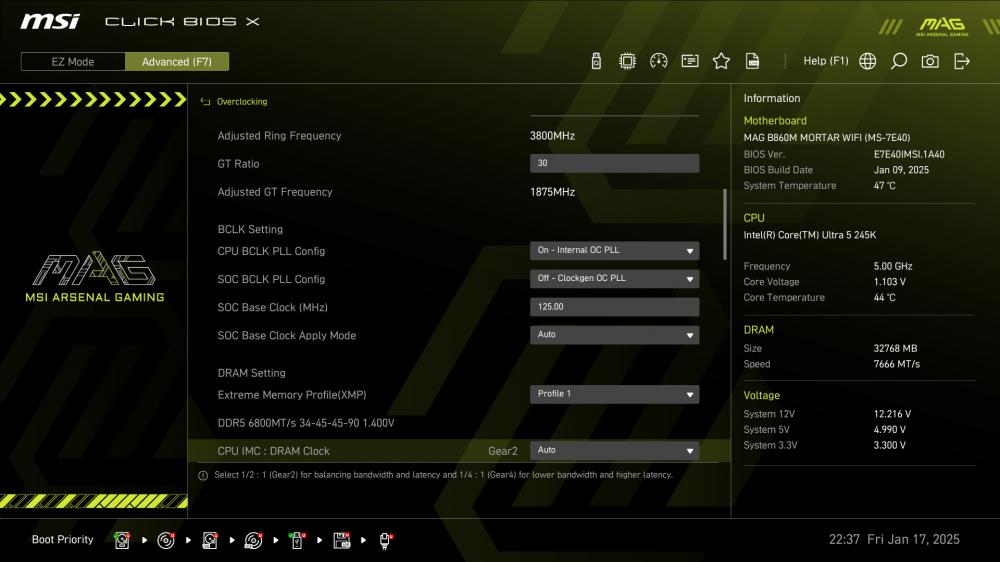The image size is (1000, 562).
Task: Click the Intel(R) Core(TM) Ultra 5 245K text
Action: 810,235
